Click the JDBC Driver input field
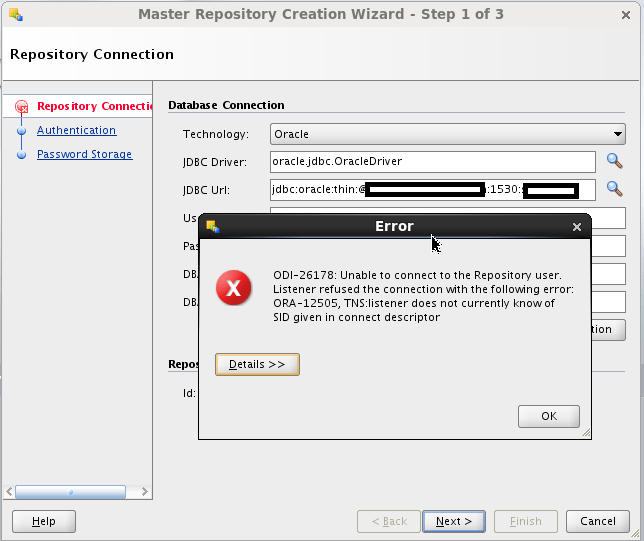 432,161
